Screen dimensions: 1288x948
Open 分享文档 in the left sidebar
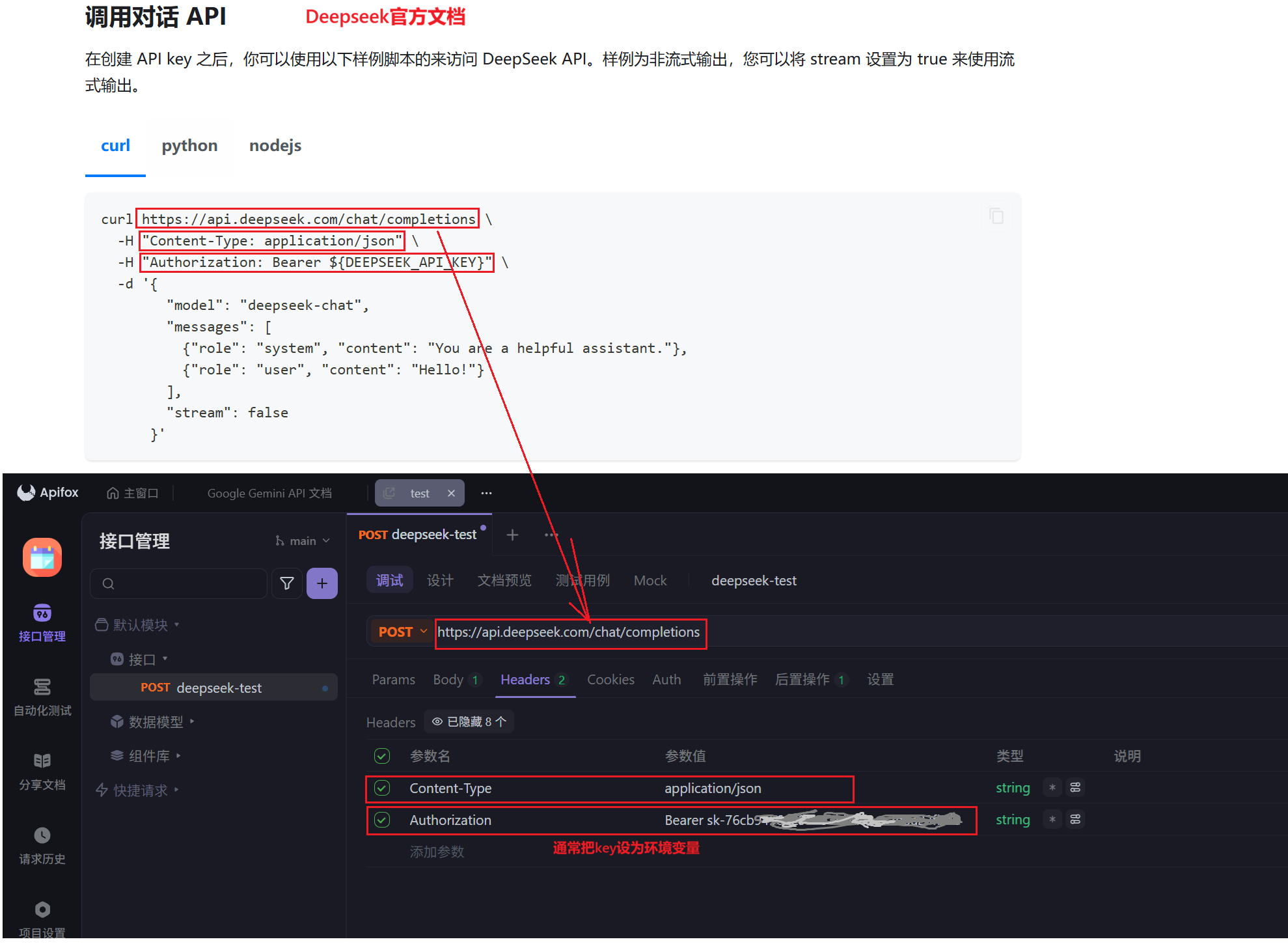click(42, 770)
